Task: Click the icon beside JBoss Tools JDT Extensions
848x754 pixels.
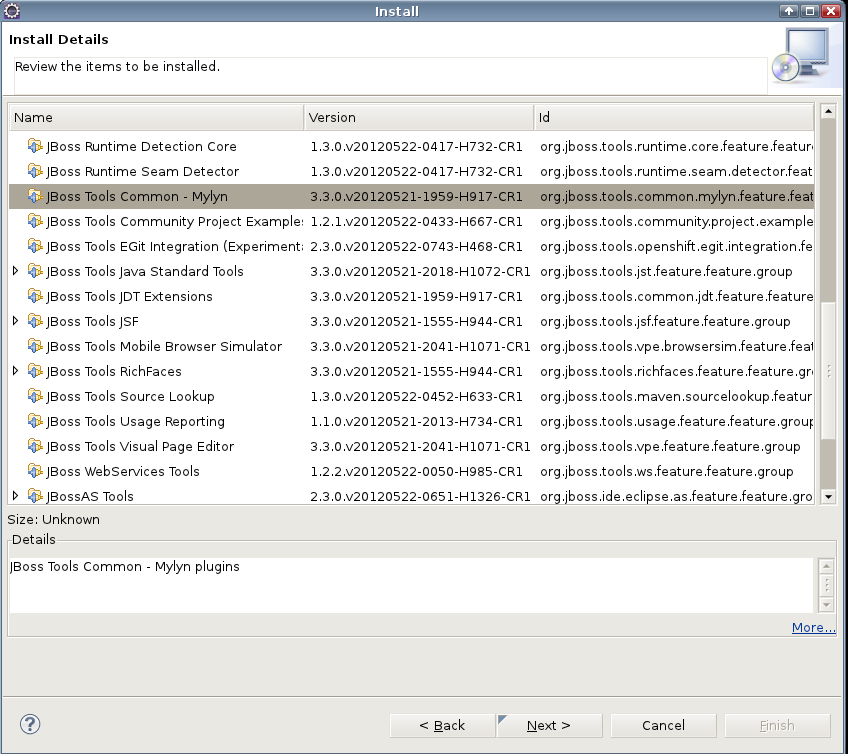Action: [35, 296]
